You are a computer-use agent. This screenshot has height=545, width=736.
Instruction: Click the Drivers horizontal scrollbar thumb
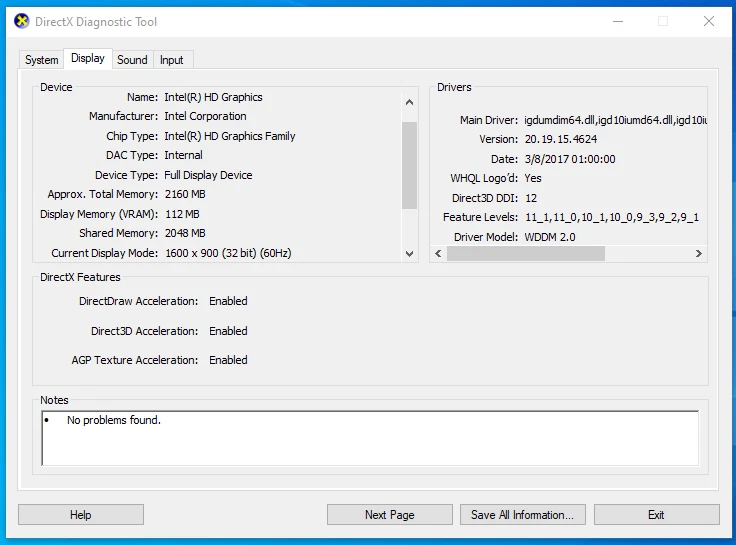pyautogui.click(x=526, y=253)
